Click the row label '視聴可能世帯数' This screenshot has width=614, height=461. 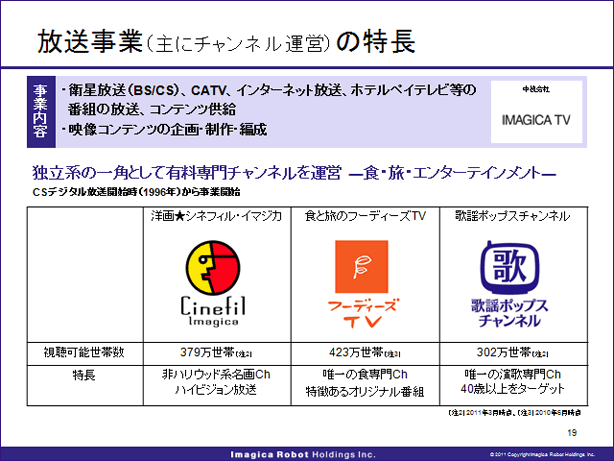tap(84, 353)
